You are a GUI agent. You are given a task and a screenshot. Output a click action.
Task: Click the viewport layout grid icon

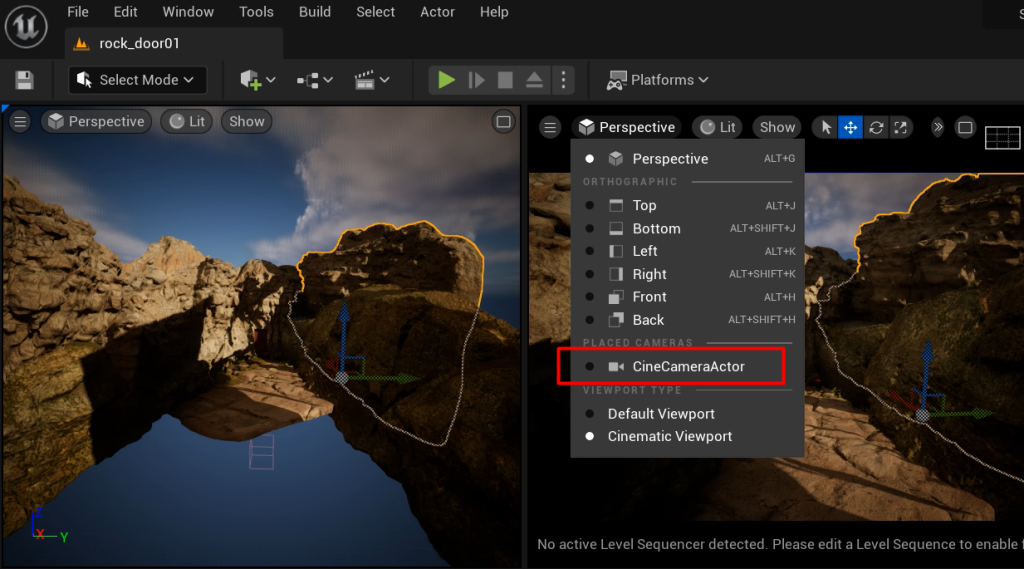click(x=1002, y=137)
